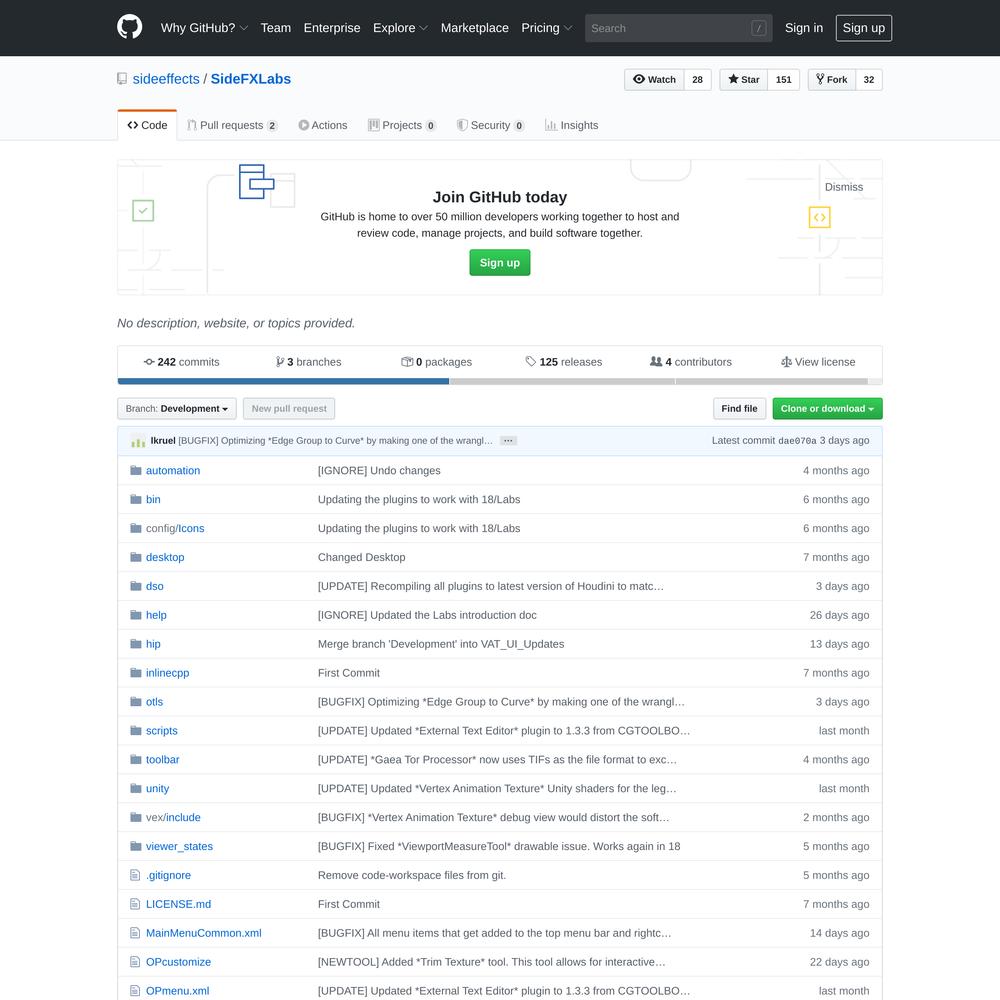
Task: Click the SideFXLabs repository name link
Action: click(x=251, y=79)
